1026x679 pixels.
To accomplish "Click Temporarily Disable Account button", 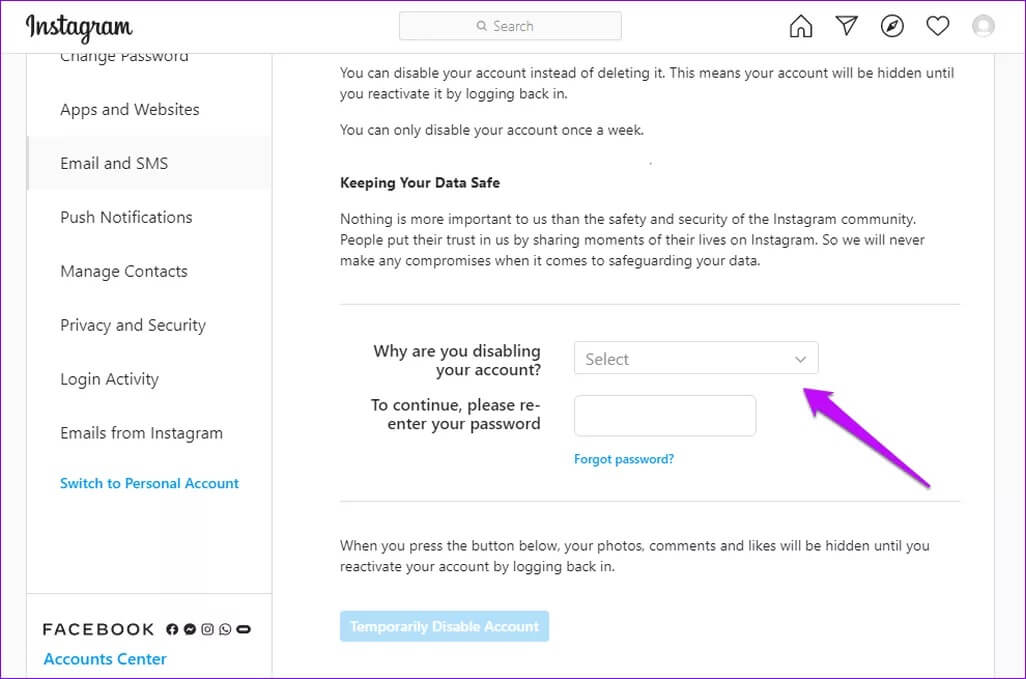I will 444,626.
